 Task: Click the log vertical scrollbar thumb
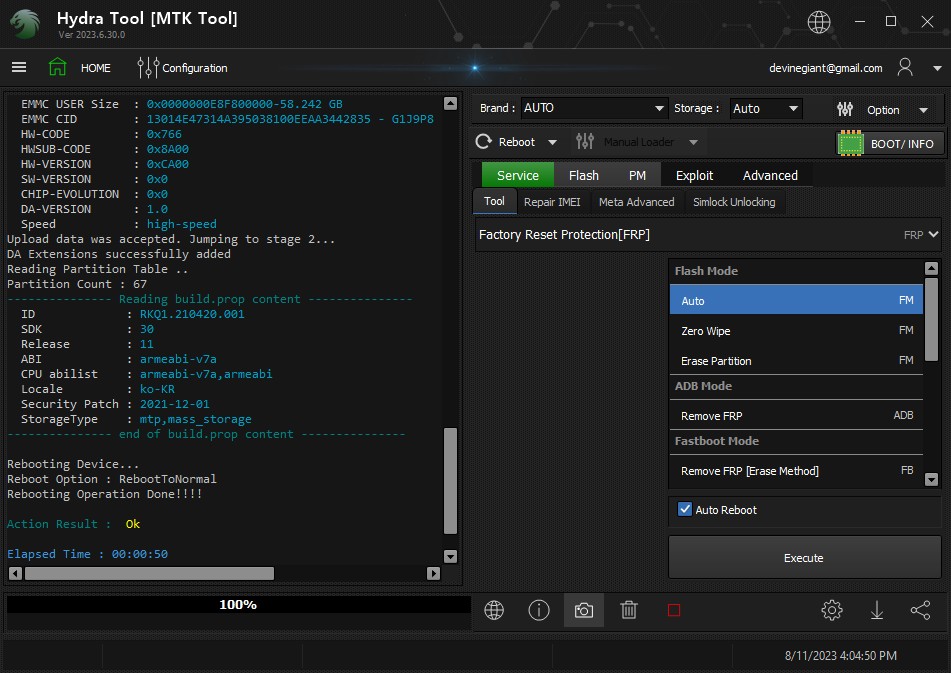coord(450,481)
